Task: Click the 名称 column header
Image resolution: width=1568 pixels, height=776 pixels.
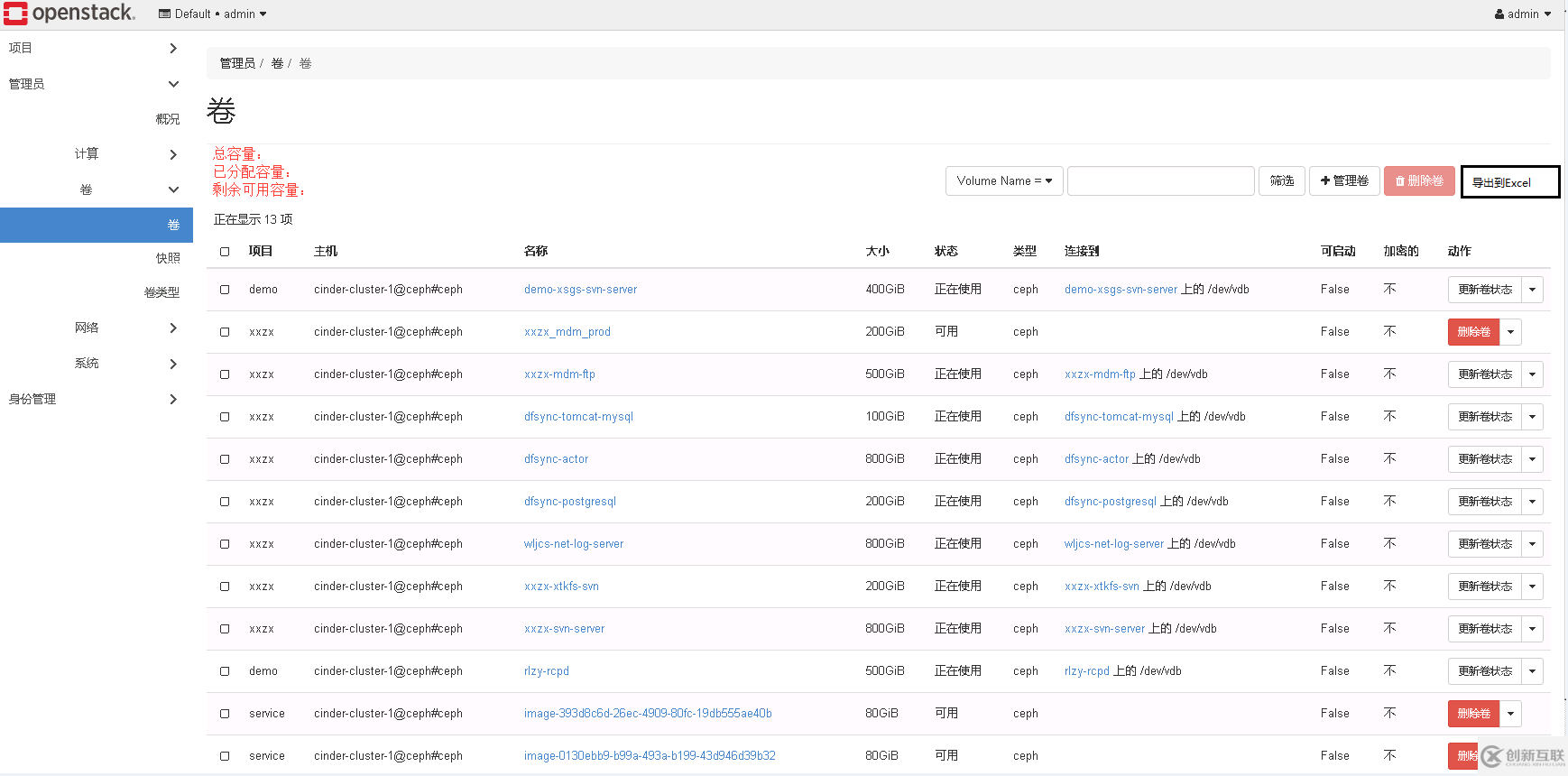Action: tap(536, 252)
